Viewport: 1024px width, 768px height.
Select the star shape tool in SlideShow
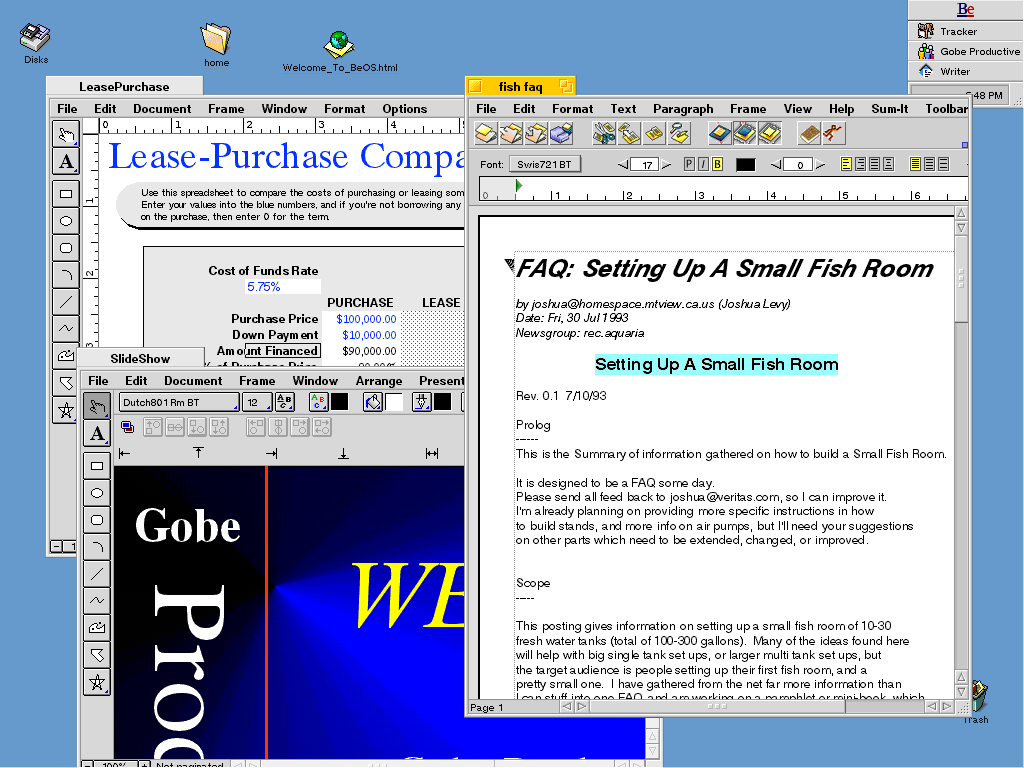tap(97, 682)
